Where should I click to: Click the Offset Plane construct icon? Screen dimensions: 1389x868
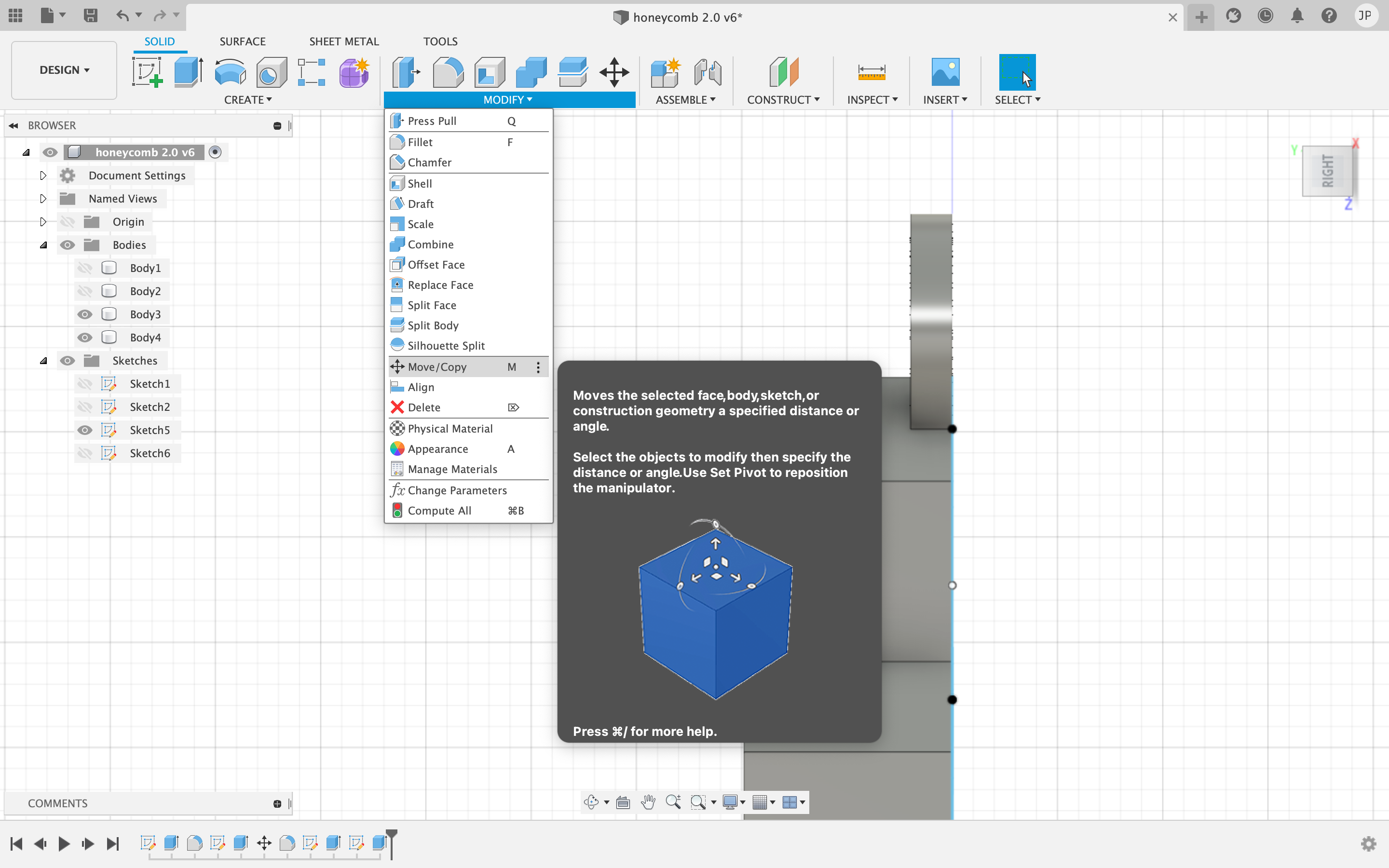click(x=783, y=73)
